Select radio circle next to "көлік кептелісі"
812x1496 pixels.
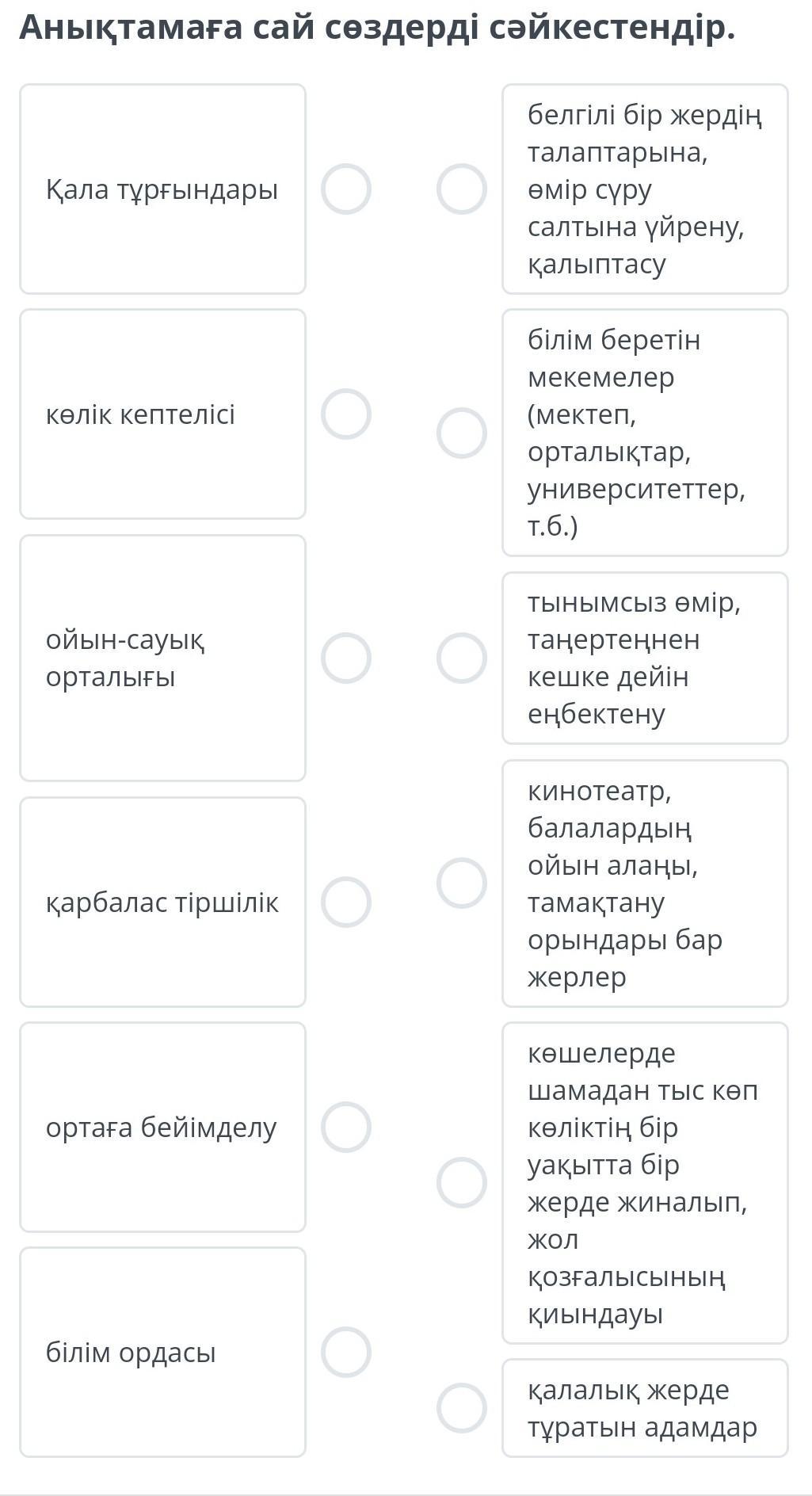pyautogui.click(x=346, y=414)
